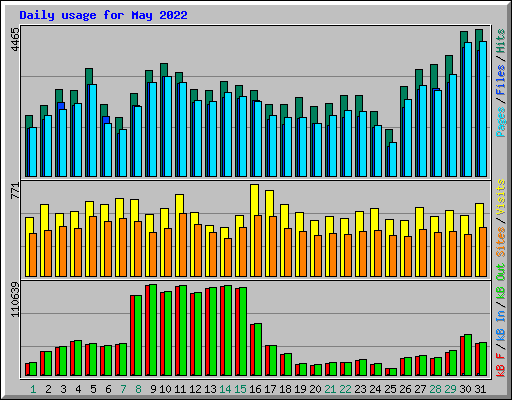
Task: Click day 3 on the x-axis
Action: point(63,389)
